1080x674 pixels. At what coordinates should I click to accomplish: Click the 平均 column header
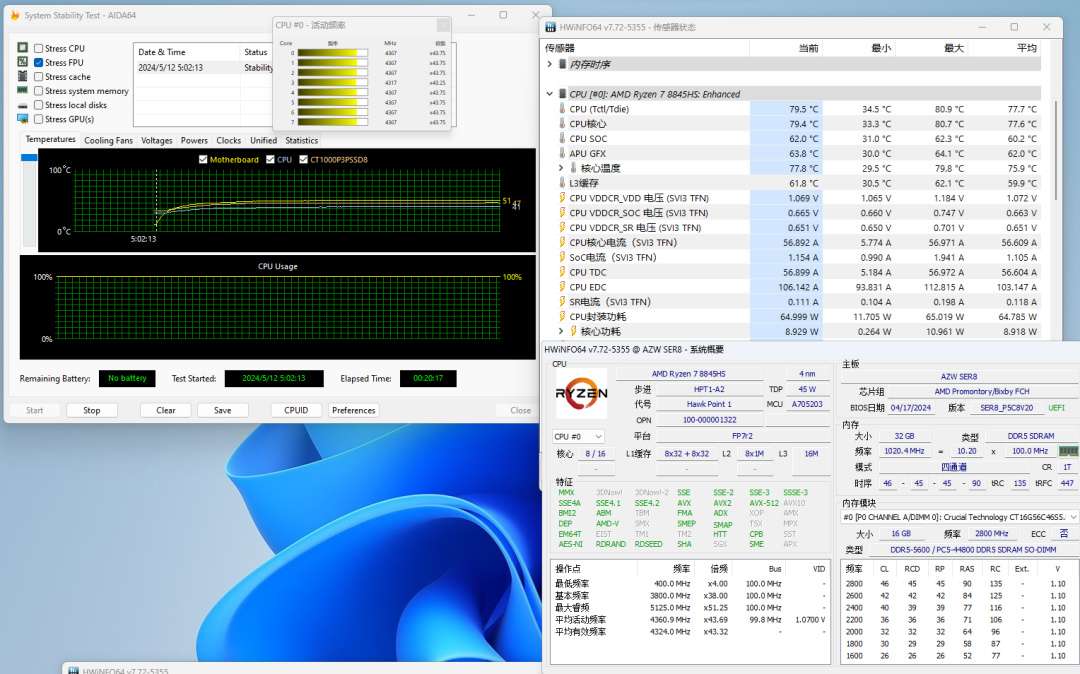pyautogui.click(x=1004, y=48)
